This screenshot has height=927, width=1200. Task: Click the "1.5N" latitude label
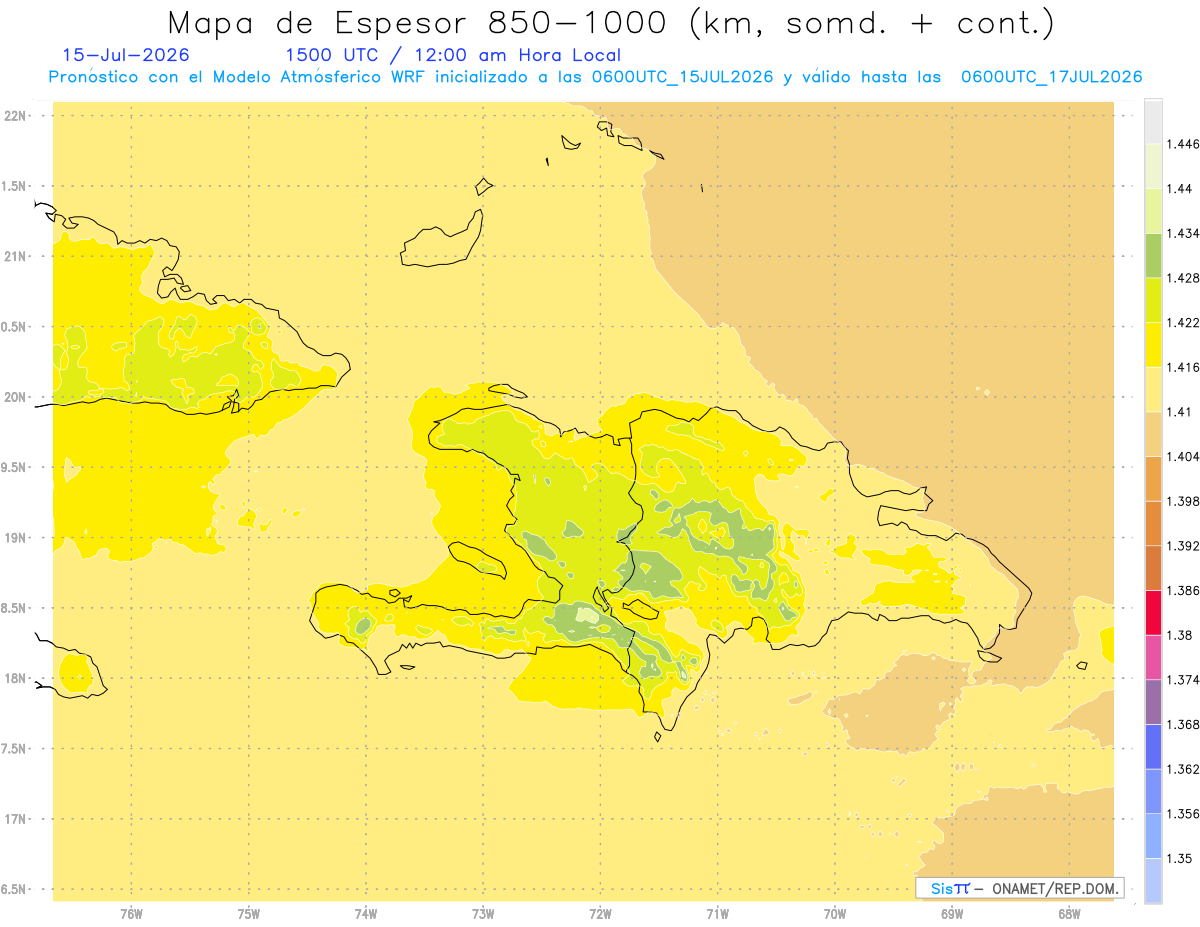pos(14,186)
